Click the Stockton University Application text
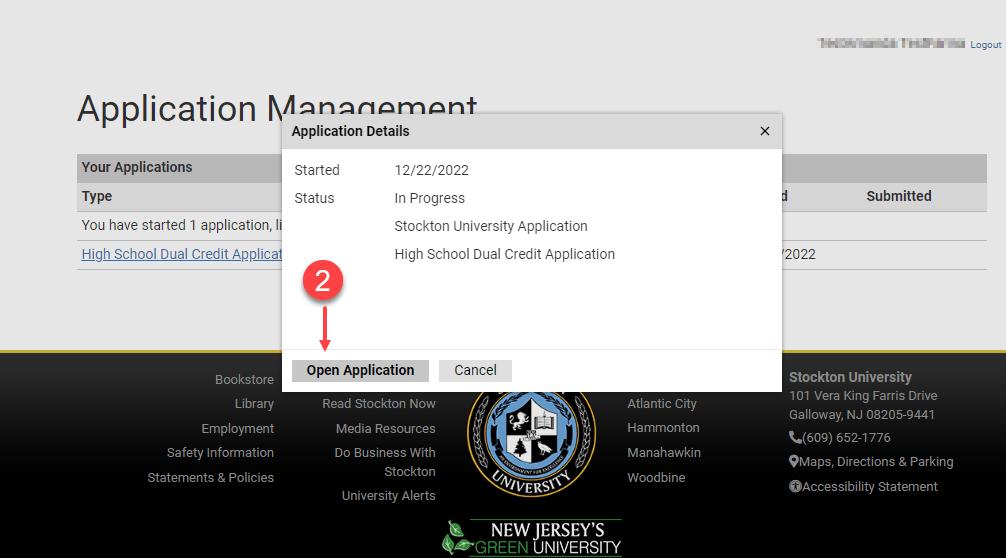This screenshot has width=1006, height=558. click(x=491, y=226)
